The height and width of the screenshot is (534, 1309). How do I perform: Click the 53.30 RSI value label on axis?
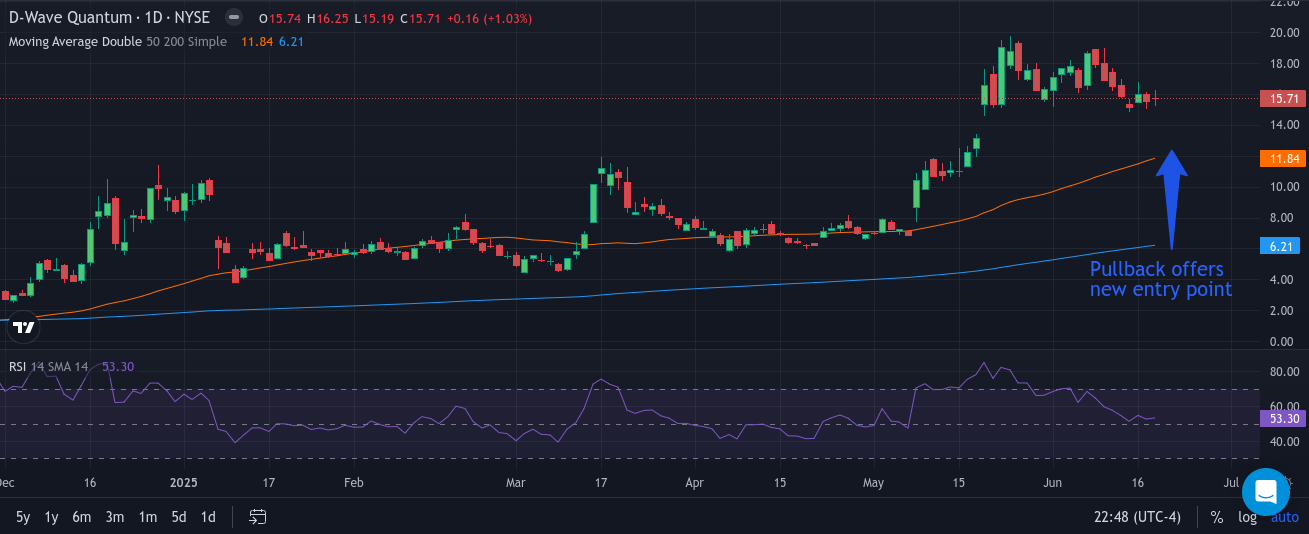[1284, 418]
